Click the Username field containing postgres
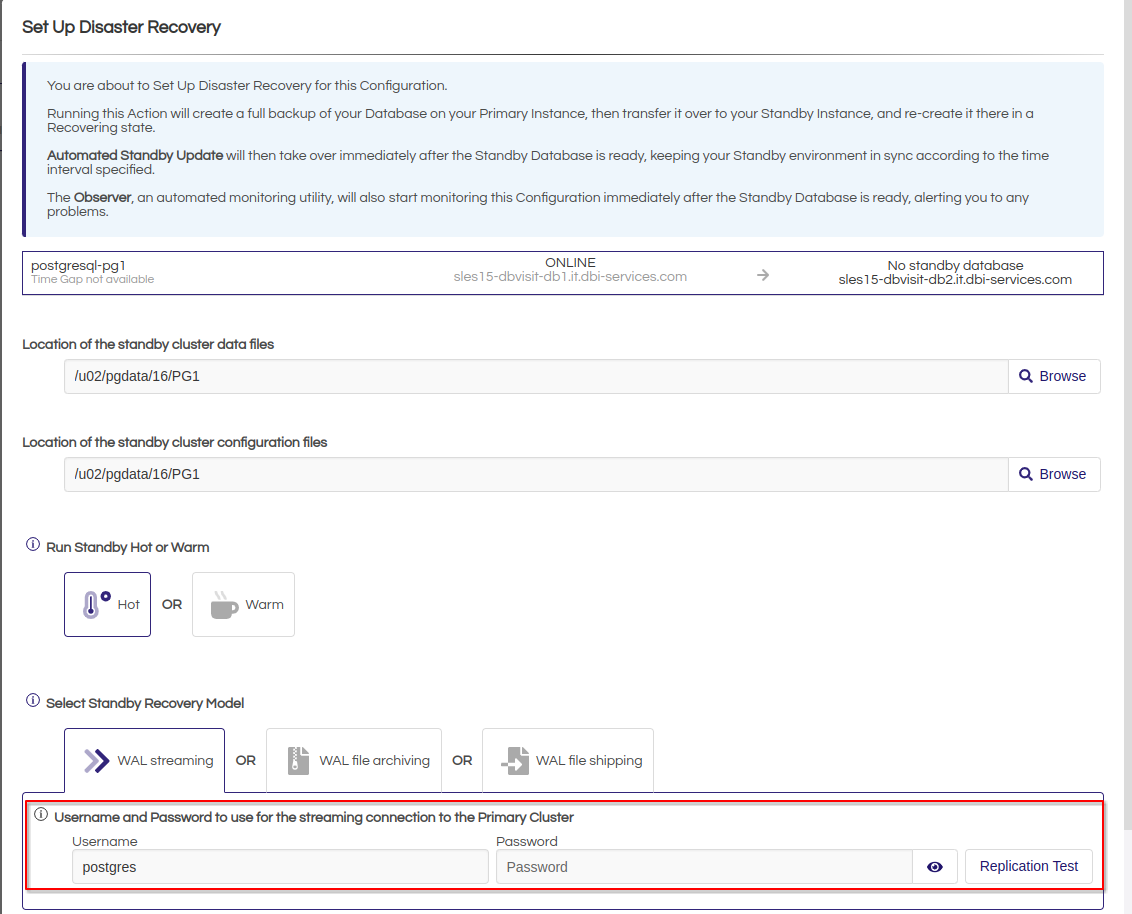 pyautogui.click(x=280, y=867)
